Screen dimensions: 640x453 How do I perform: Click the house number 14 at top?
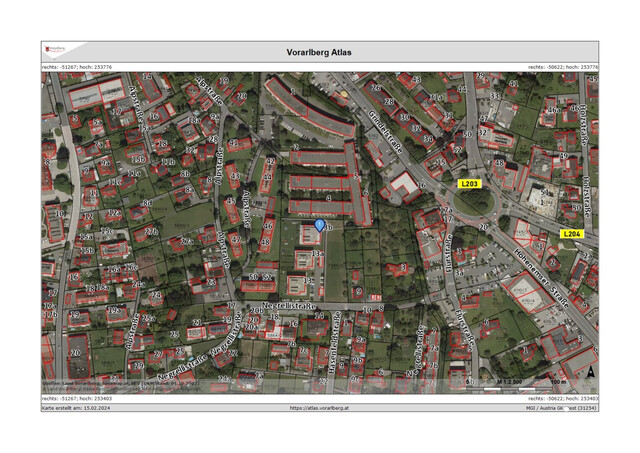pyautogui.click(x=147, y=76)
